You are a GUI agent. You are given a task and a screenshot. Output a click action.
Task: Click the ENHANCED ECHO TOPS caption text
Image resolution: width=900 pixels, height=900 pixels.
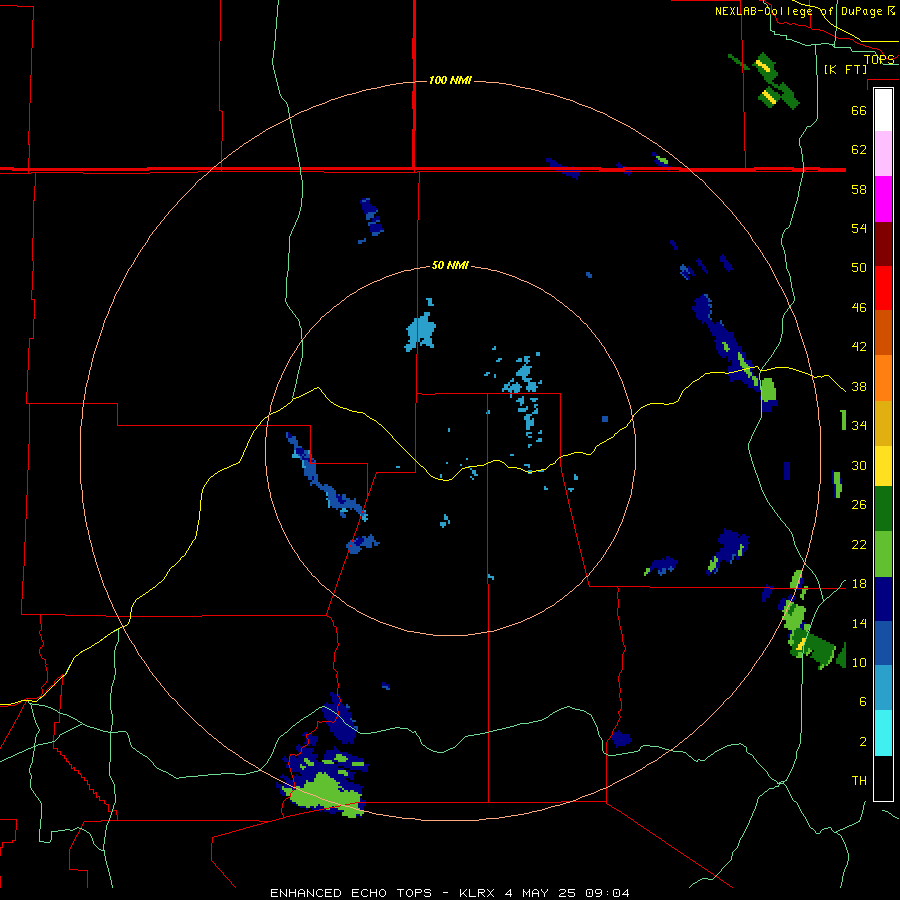tap(351, 893)
